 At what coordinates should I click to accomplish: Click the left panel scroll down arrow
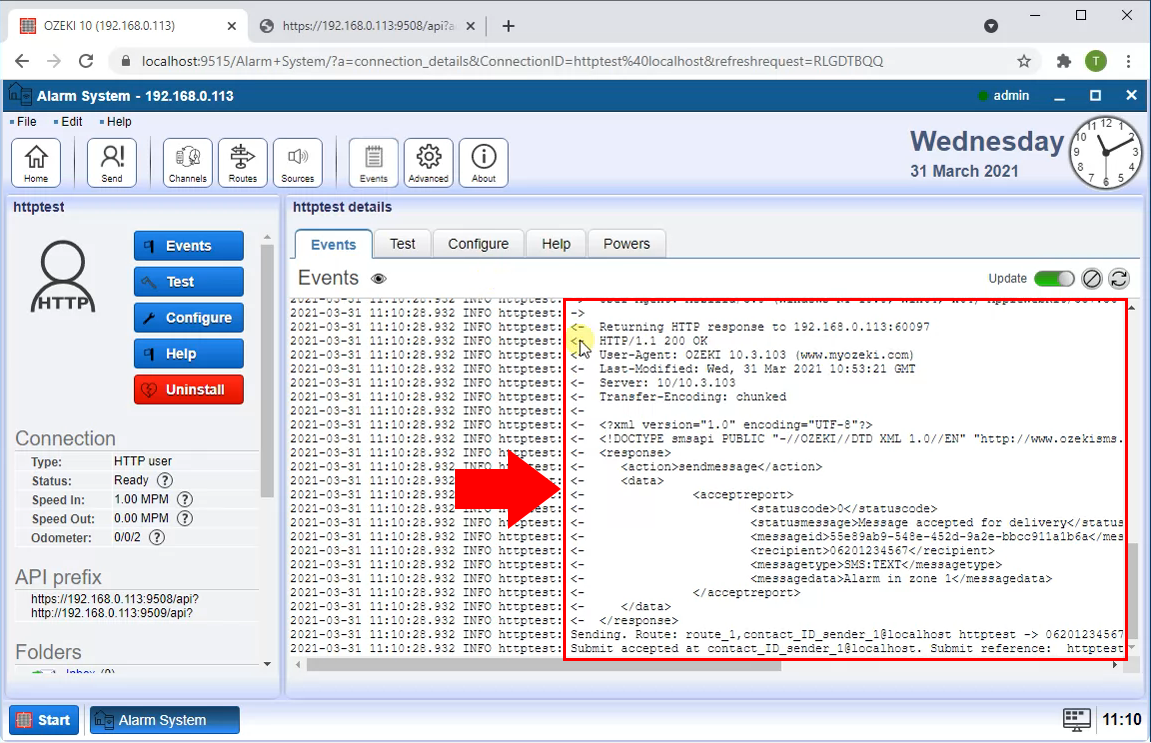(x=267, y=664)
